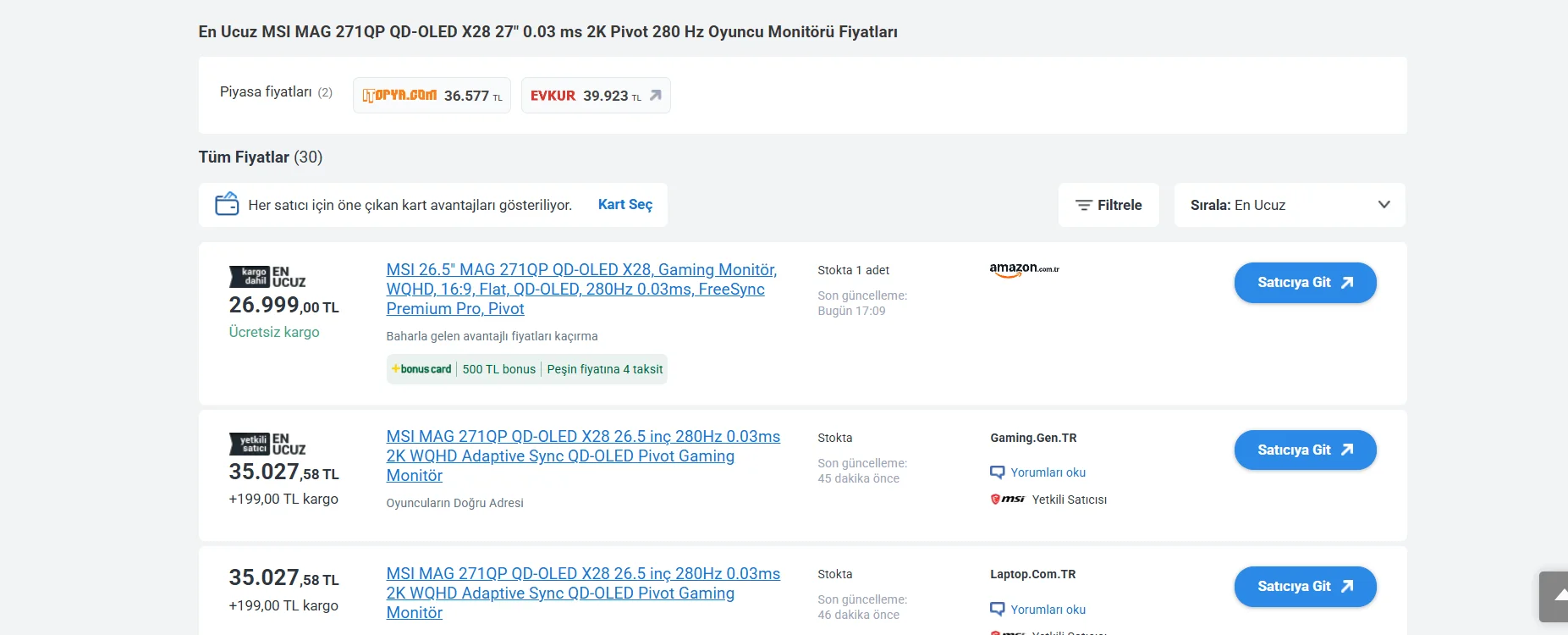The width and height of the screenshot is (1568, 635).
Task: Click the wallet card icon in card advantages bar
Action: (x=227, y=204)
